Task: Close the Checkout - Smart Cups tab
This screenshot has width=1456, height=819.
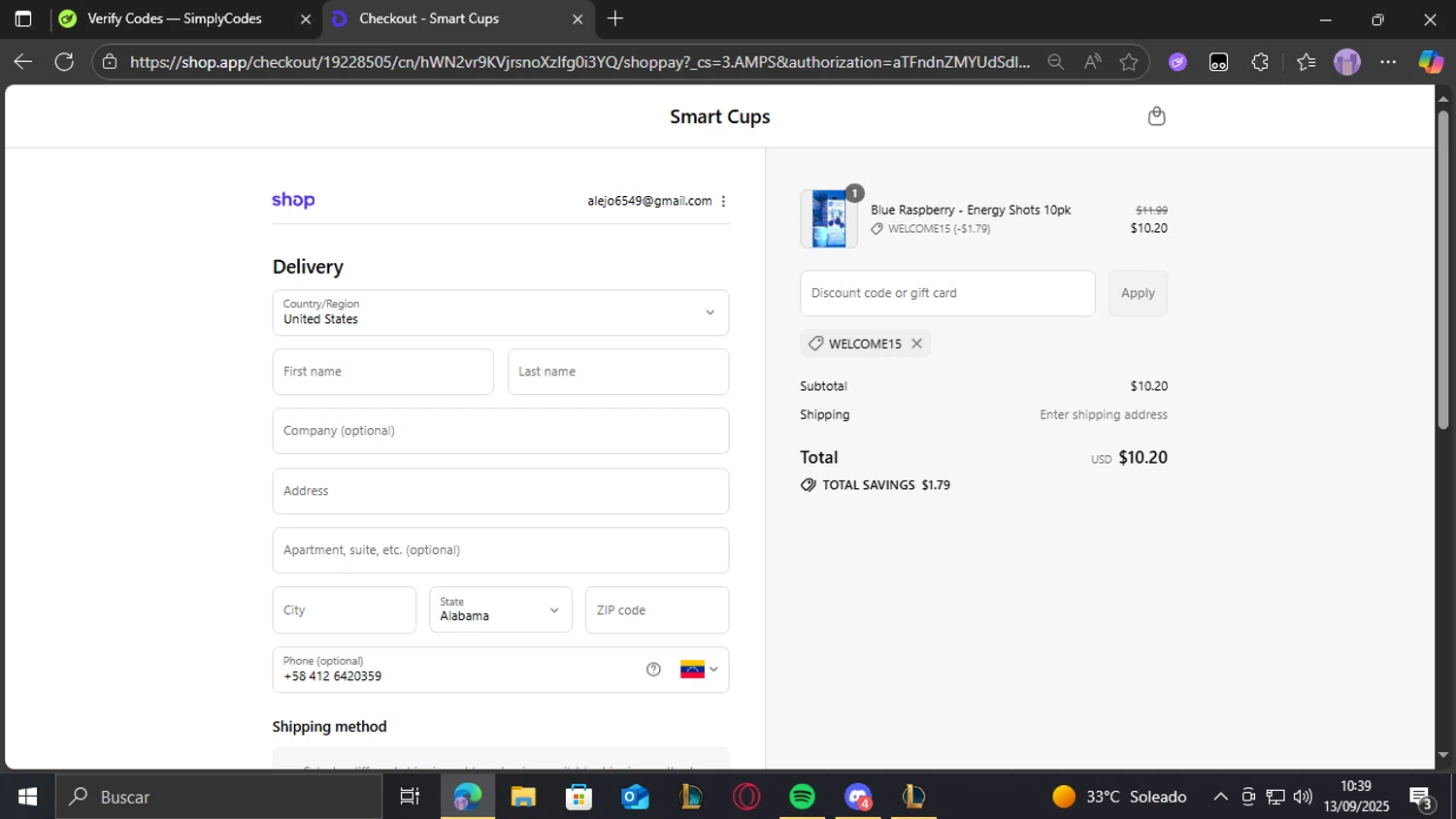Action: point(578,19)
